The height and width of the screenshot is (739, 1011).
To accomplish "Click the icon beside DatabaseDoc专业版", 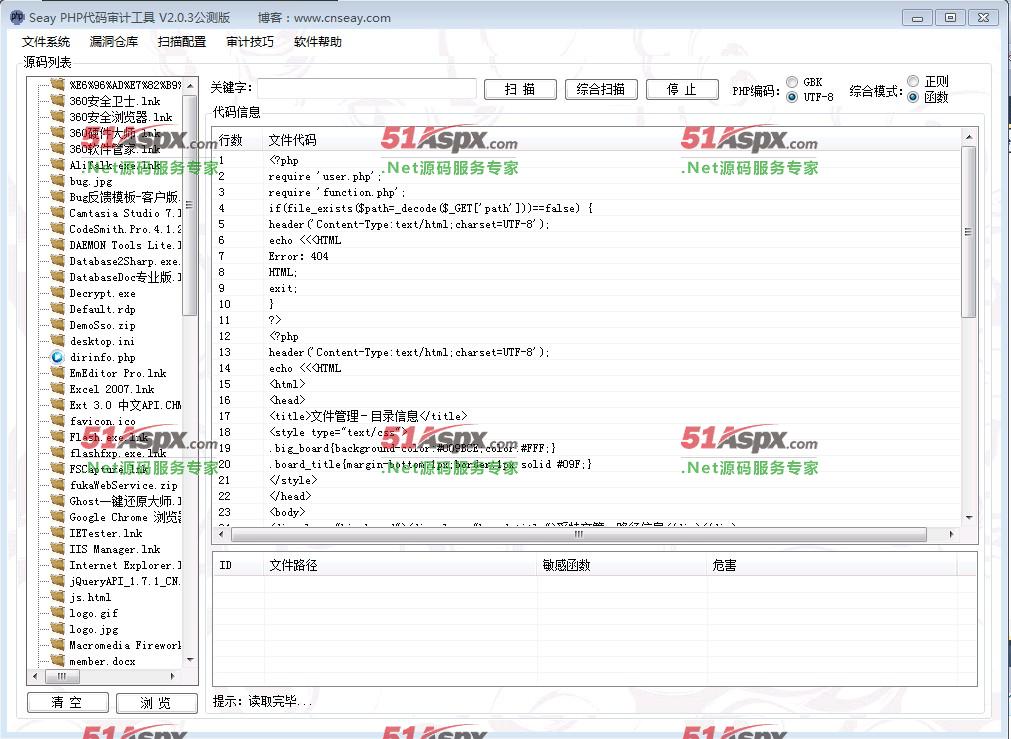I will click(x=57, y=277).
